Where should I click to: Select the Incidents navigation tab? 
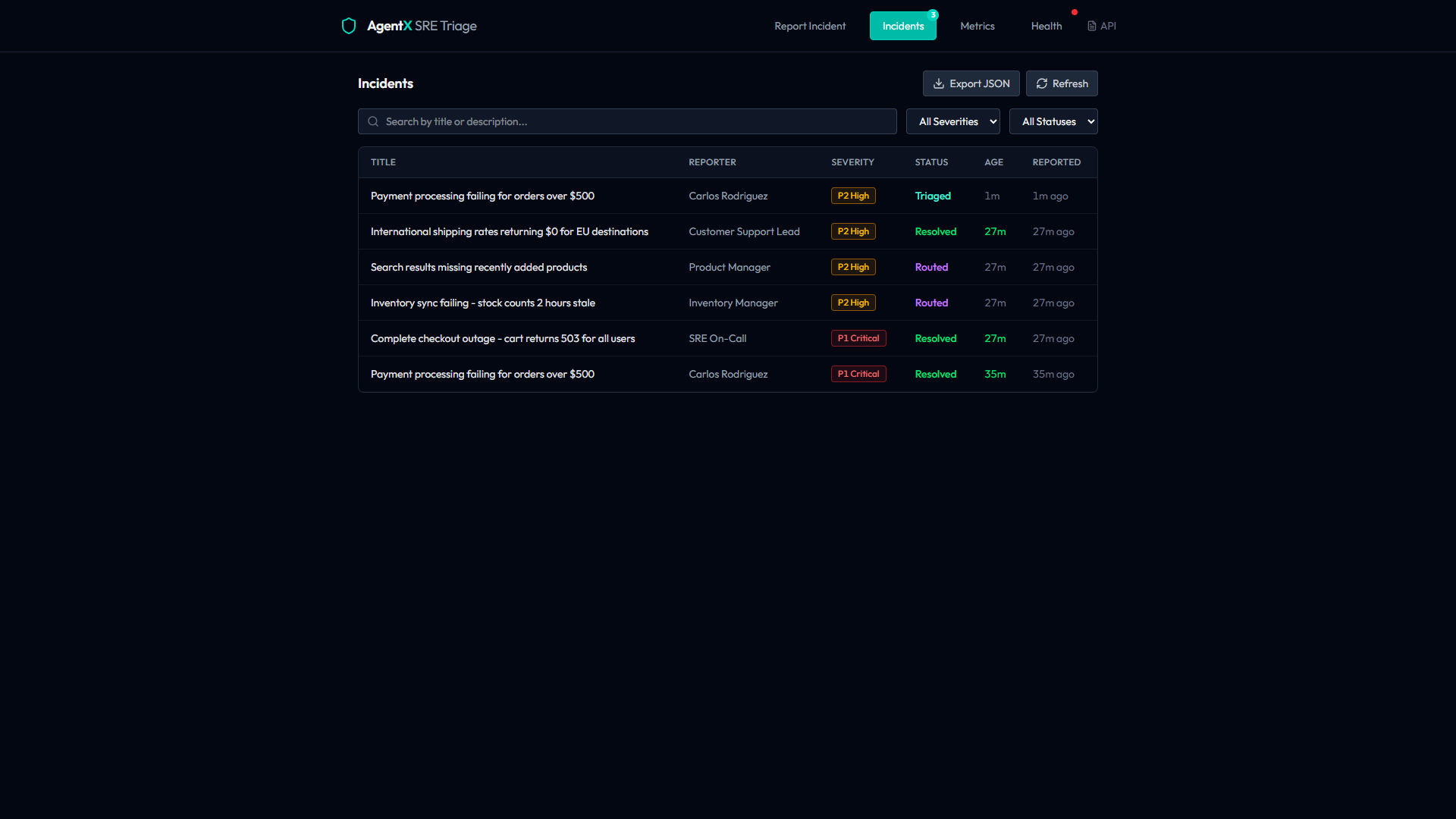point(902,25)
